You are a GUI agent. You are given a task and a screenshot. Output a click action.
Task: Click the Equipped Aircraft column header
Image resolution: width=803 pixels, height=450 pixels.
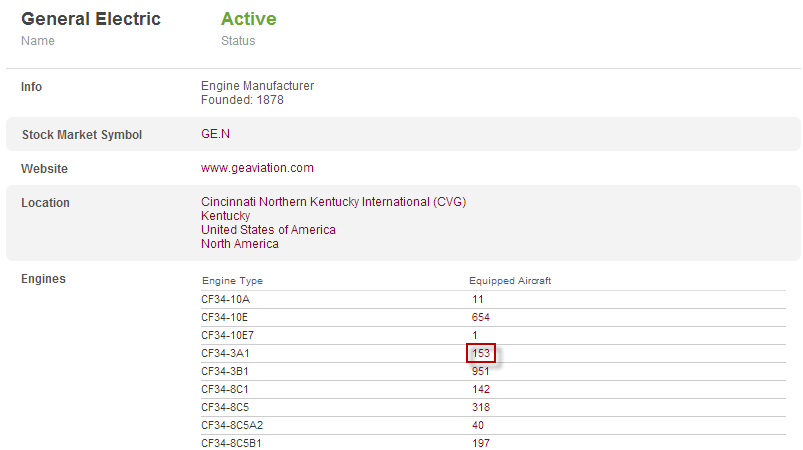[510, 281]
